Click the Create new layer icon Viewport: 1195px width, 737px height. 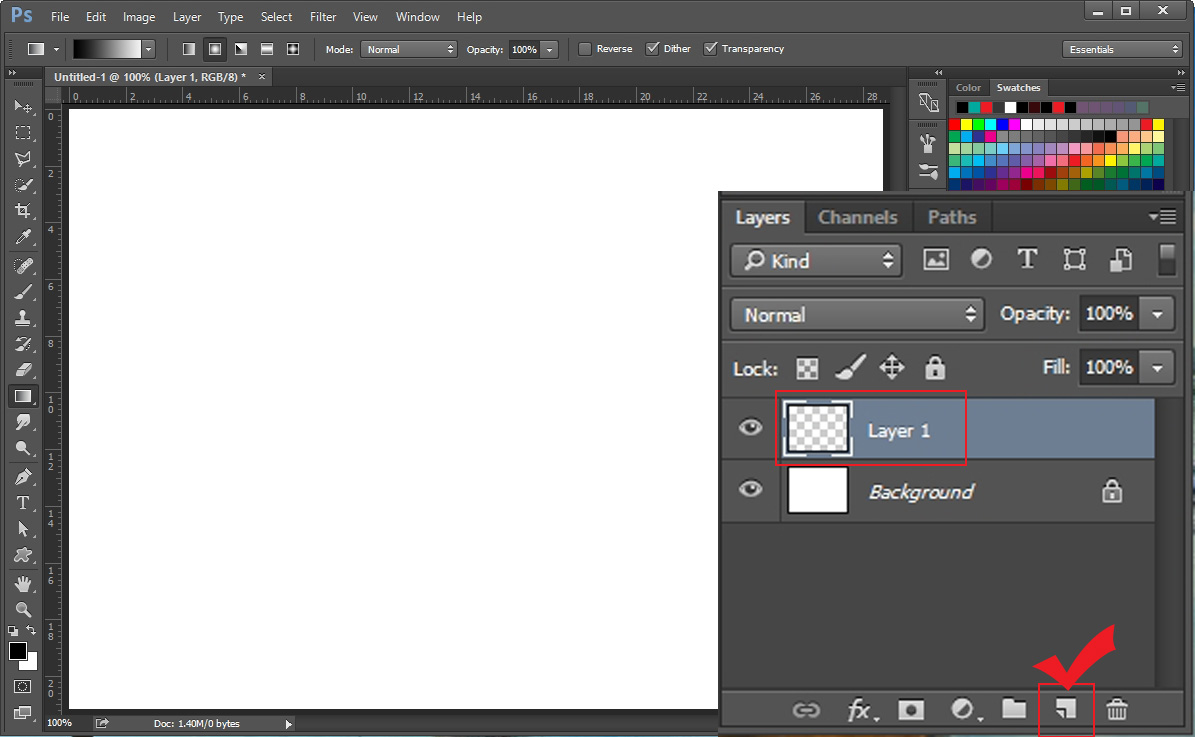pyautogui.click(x=1065, y=710)
